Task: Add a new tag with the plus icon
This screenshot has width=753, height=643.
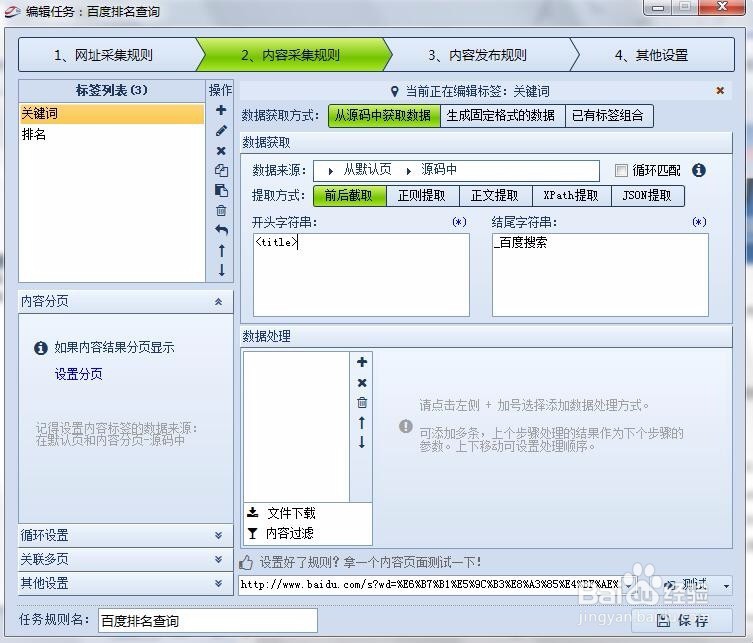Action: point(221,110)
